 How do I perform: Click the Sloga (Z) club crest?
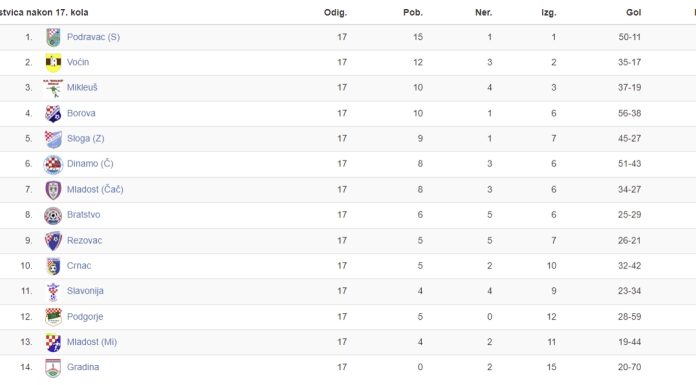(53, 139)
